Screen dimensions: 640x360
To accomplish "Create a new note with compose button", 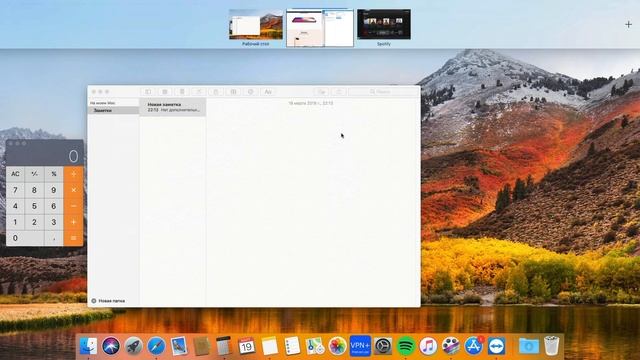I will (199, 92).
